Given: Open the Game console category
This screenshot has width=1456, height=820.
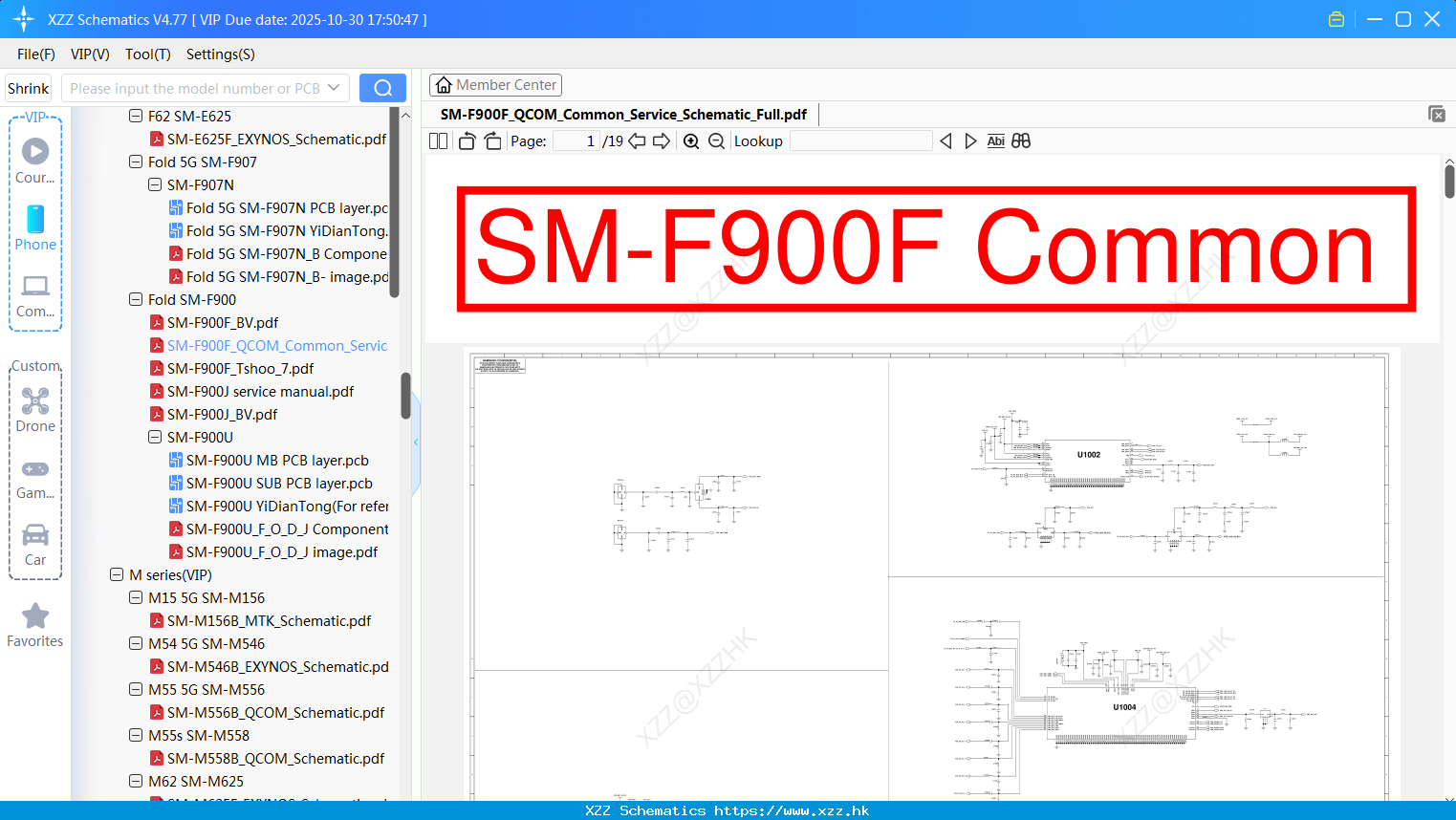Looking at the screenshot, I should point(35,479).
